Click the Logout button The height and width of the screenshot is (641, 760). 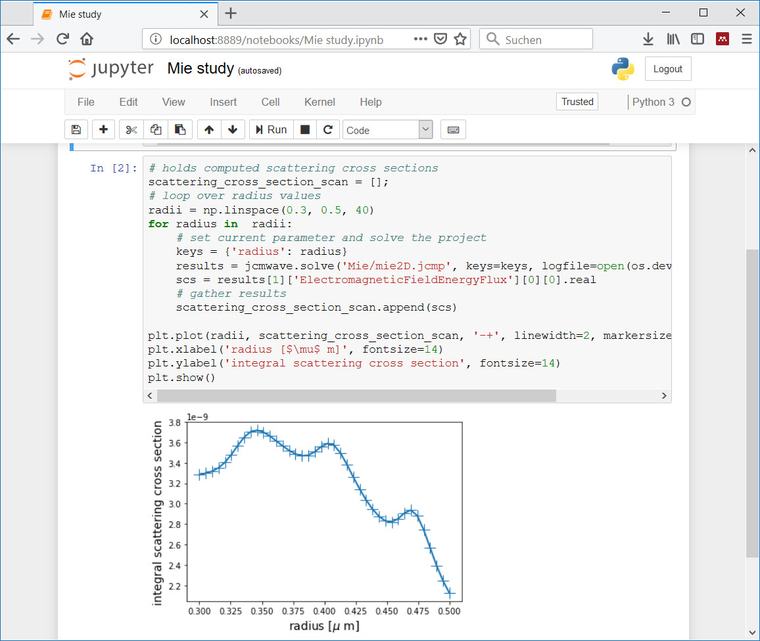pos(668,69)
